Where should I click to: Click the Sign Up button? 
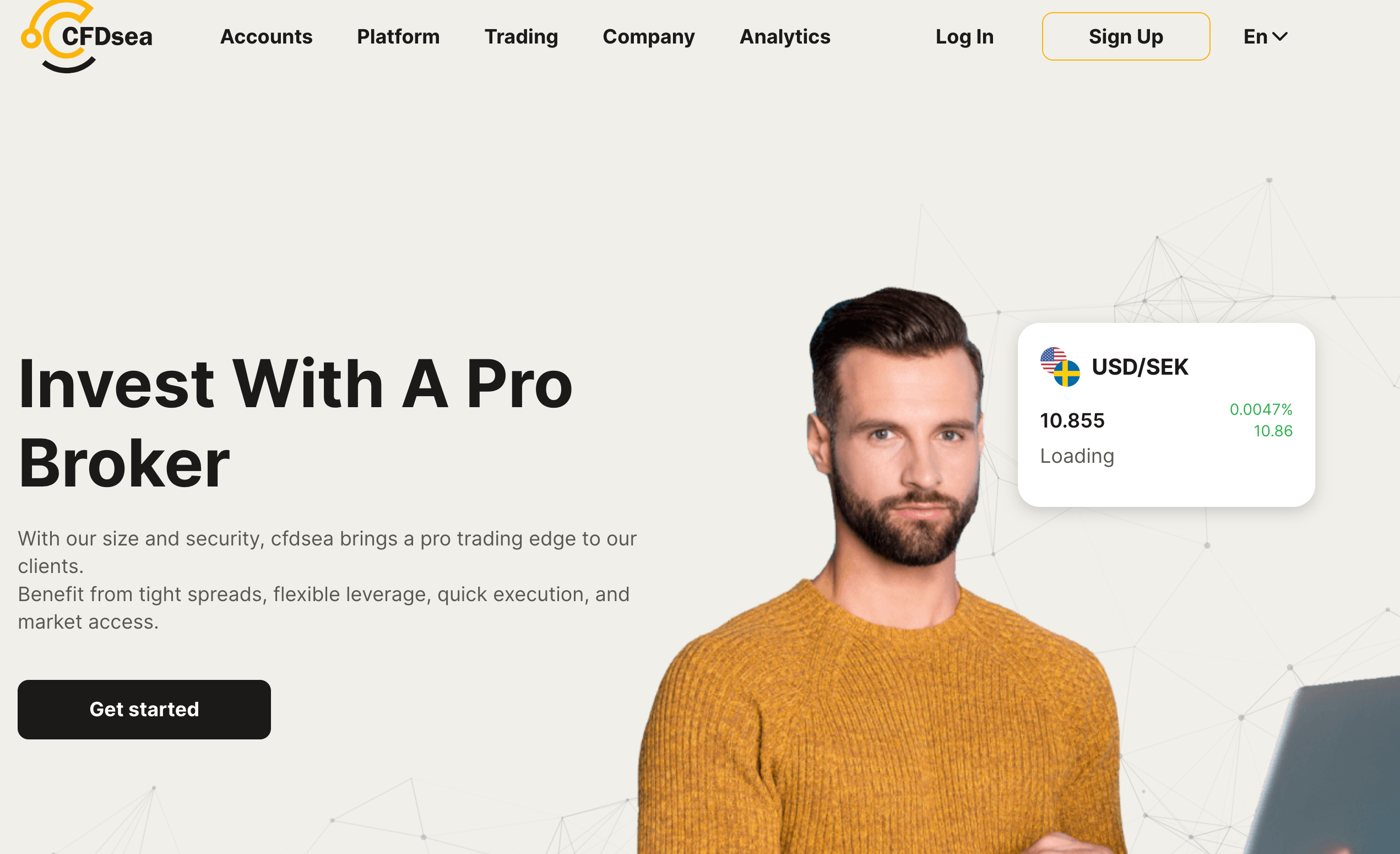tap(1126, 36)
